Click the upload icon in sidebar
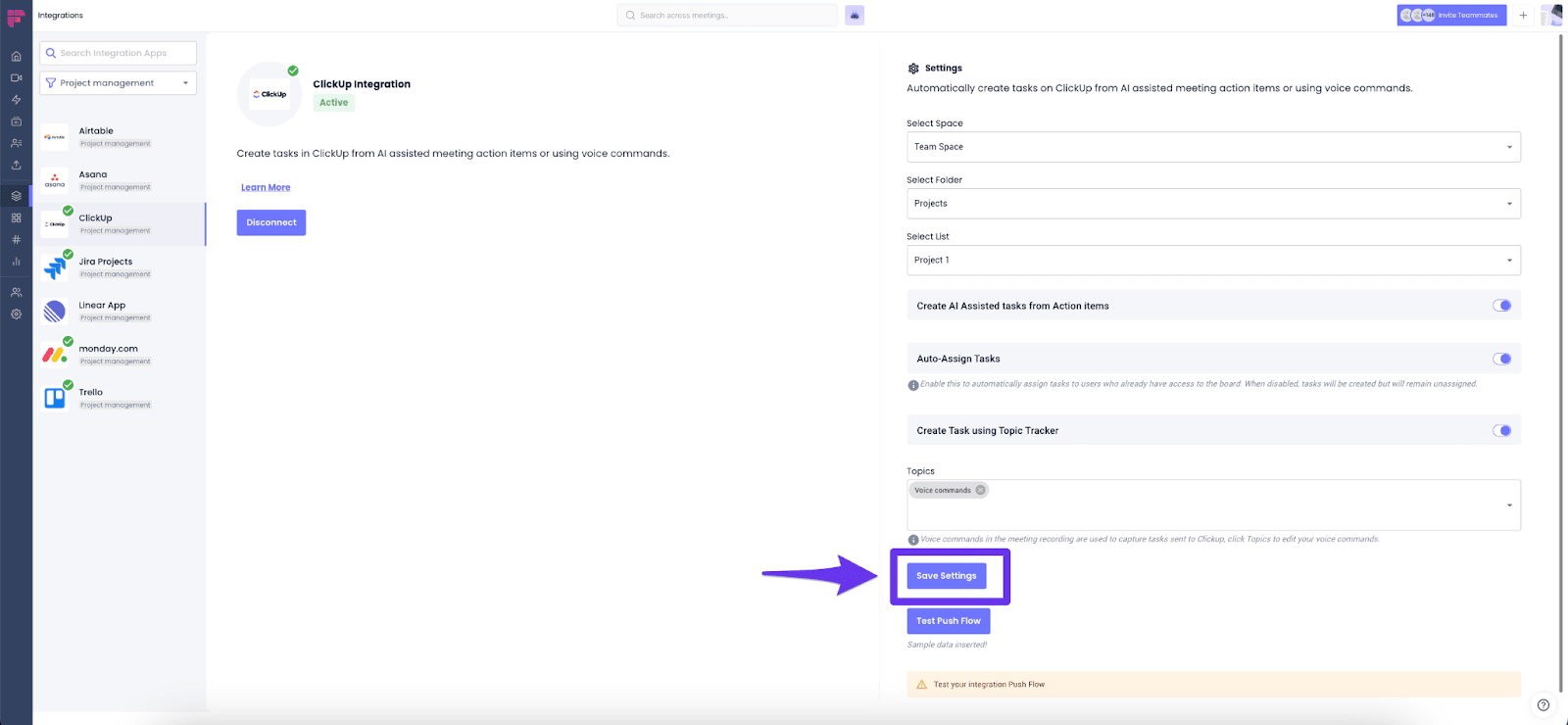The image size is (1568, 725). tap(16, 165)
